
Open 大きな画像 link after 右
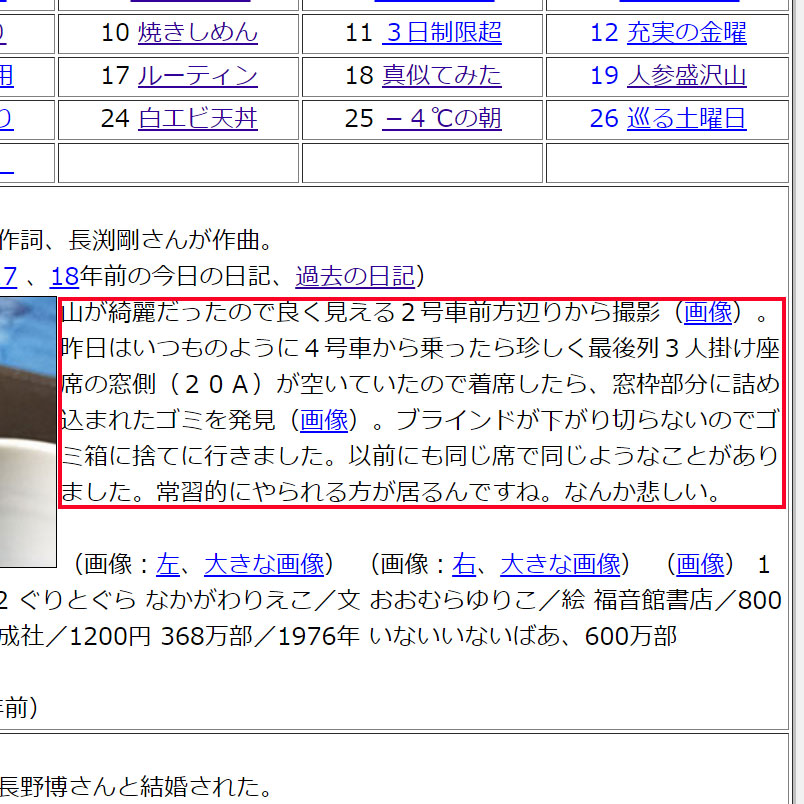(560, 565)
